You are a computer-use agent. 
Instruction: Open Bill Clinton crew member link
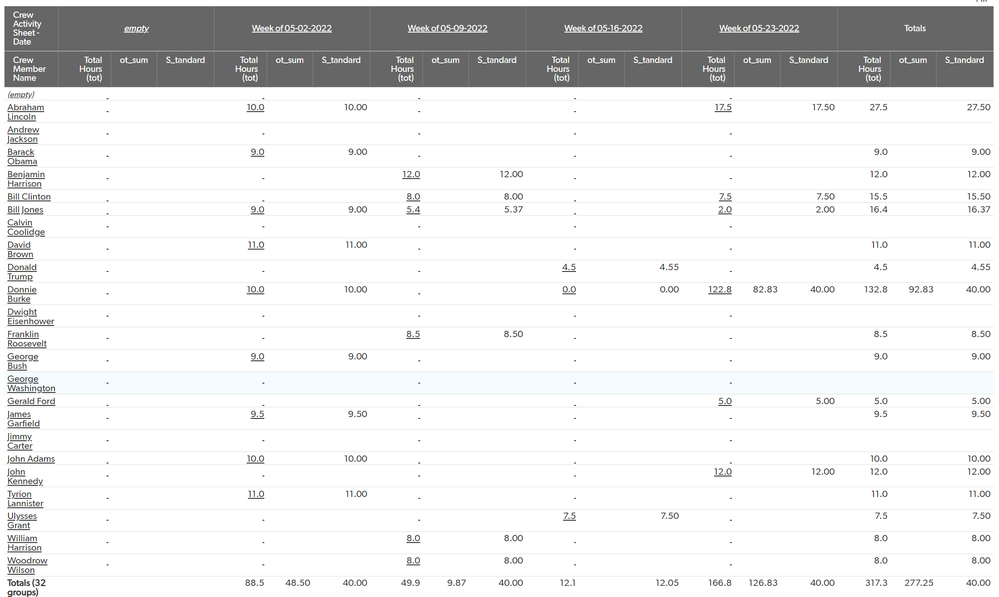tap(29, 197)
